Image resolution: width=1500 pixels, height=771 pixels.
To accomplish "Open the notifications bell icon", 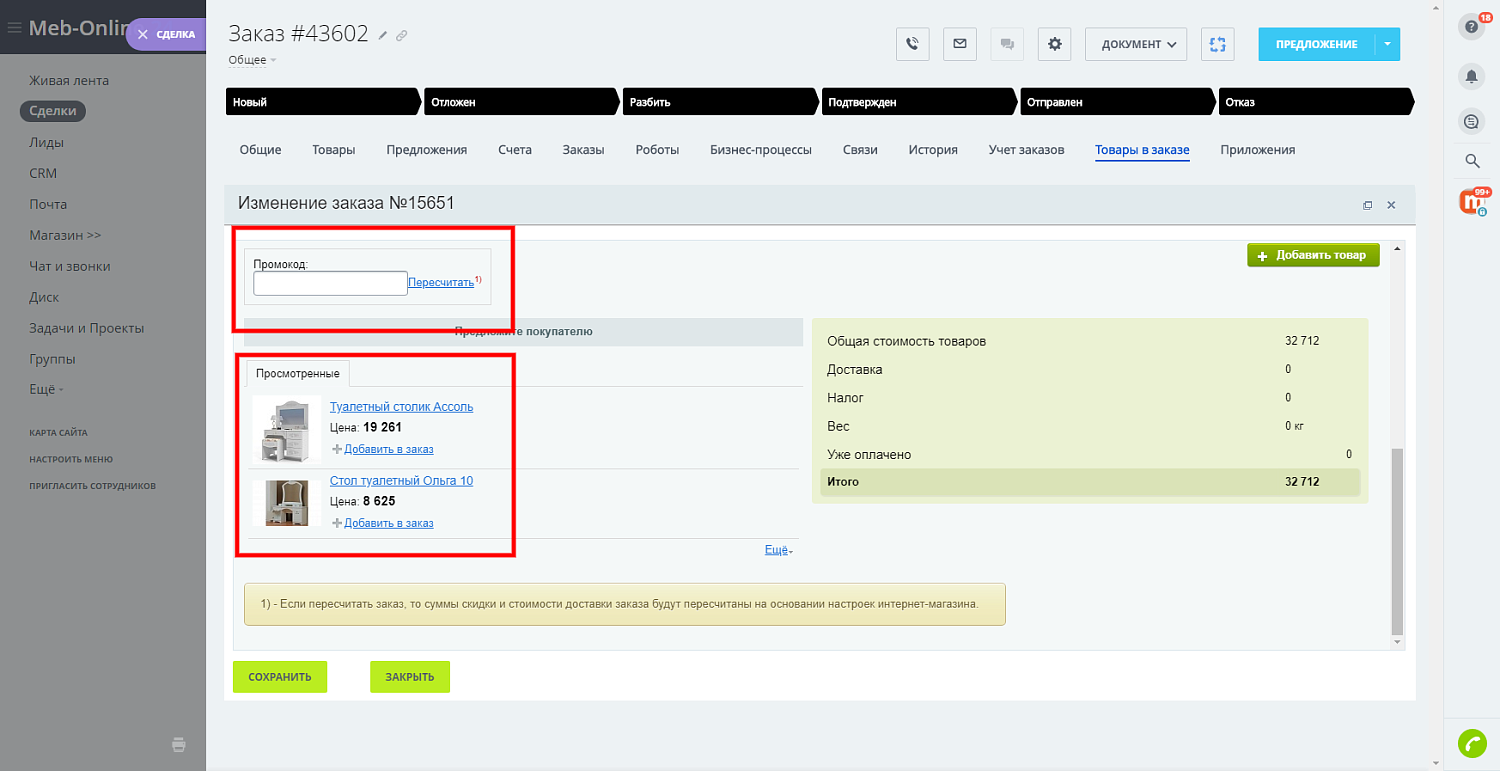I will tap(1471, 77).
